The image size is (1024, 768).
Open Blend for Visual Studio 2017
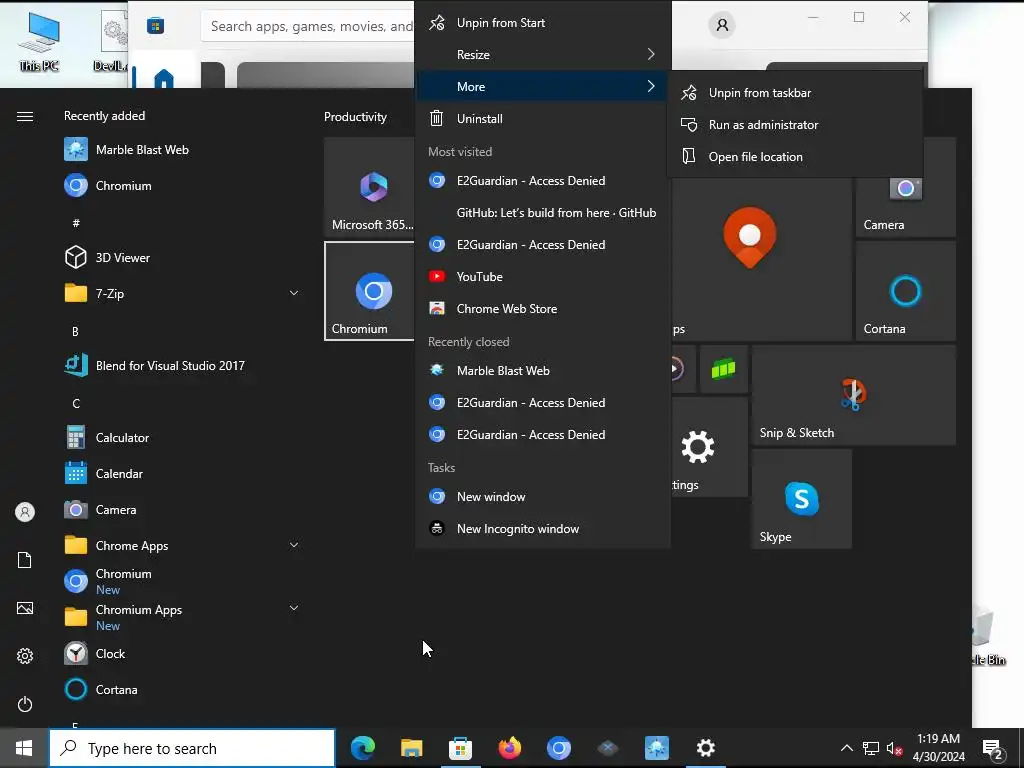coord(181,365)
